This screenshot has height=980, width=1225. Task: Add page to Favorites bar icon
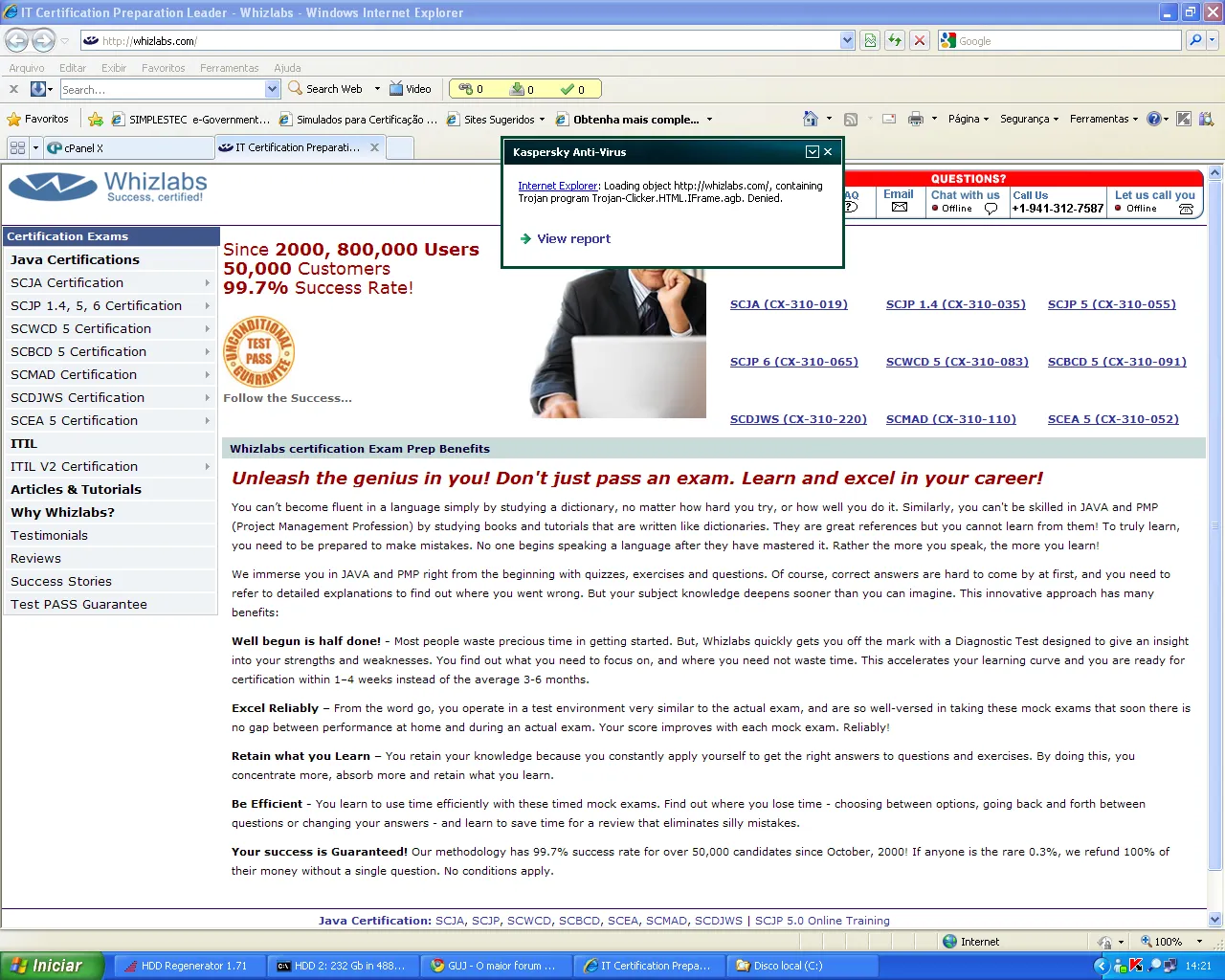(96, 120)
